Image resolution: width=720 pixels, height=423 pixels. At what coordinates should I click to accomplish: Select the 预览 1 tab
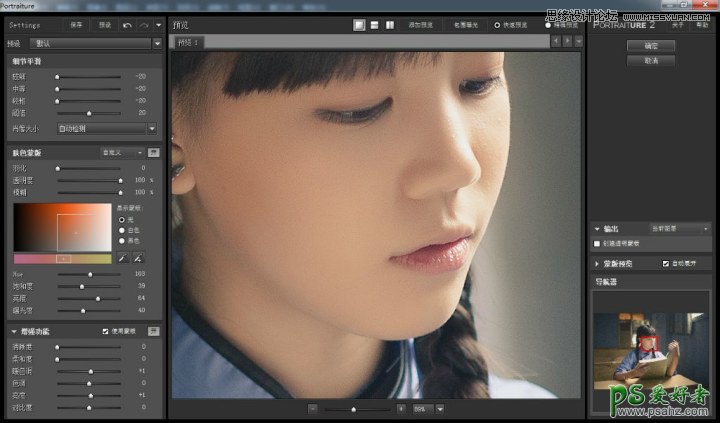click(x=188, y=42)
